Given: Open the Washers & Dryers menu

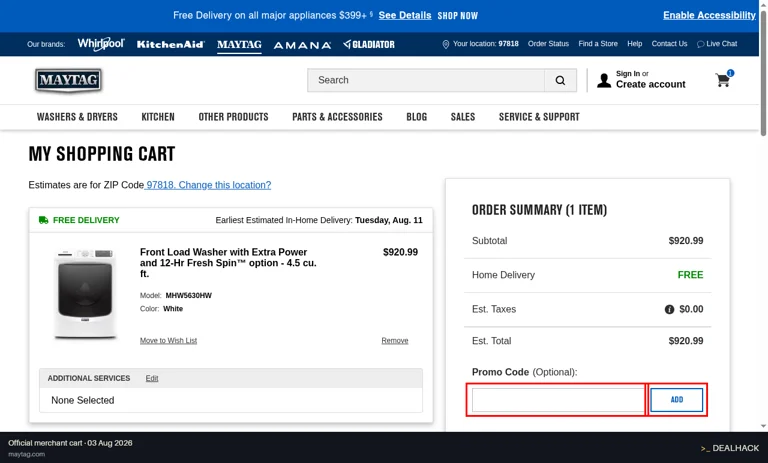Looking at the screenshot, I should point(77,117).
